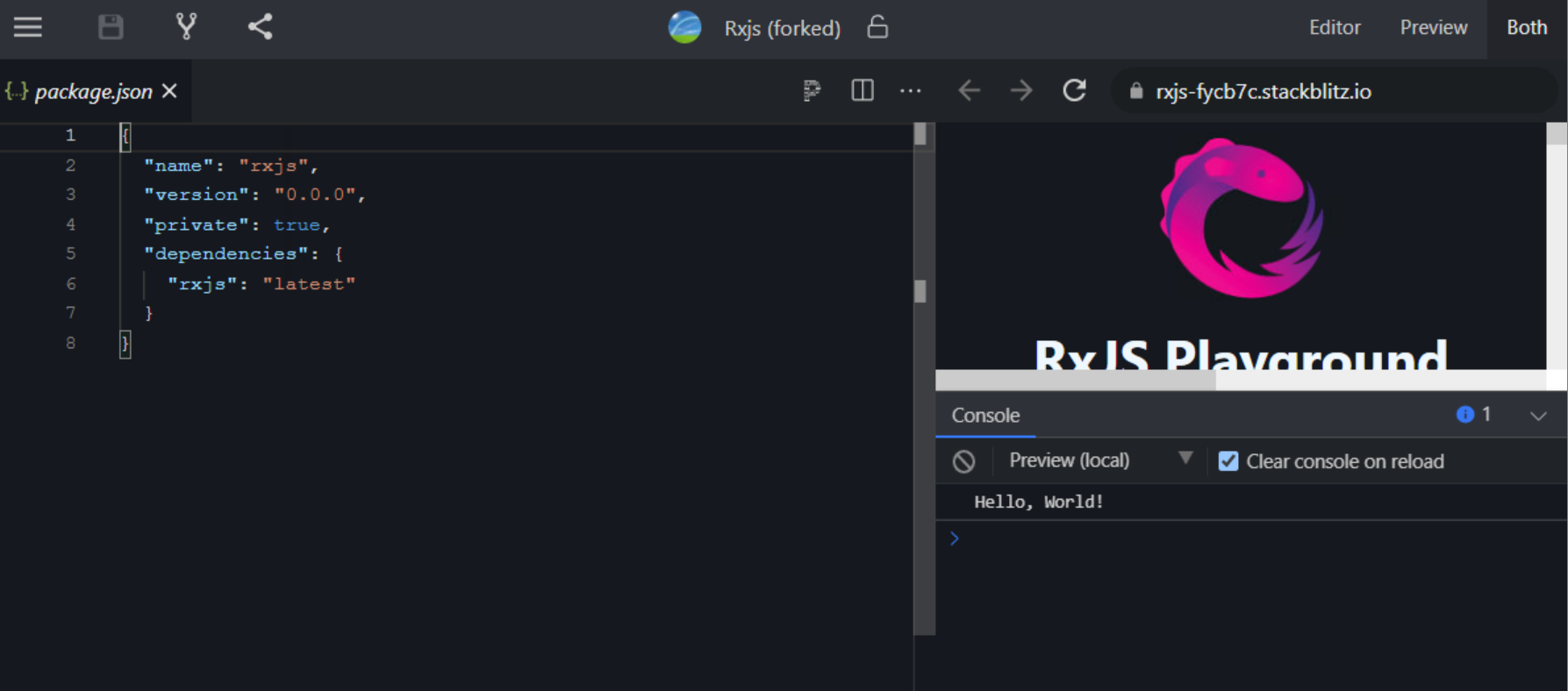Click the RxJS logo image in preview
This screenshot has width=1568, height=691.
tap(1242, 217)
